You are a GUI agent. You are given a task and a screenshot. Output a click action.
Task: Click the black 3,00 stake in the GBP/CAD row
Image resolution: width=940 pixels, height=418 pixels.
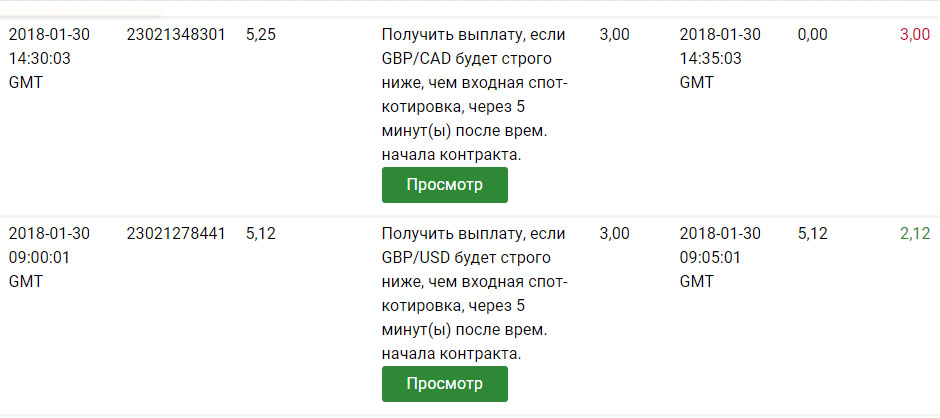pyautogui.click(x=614, y=35)
